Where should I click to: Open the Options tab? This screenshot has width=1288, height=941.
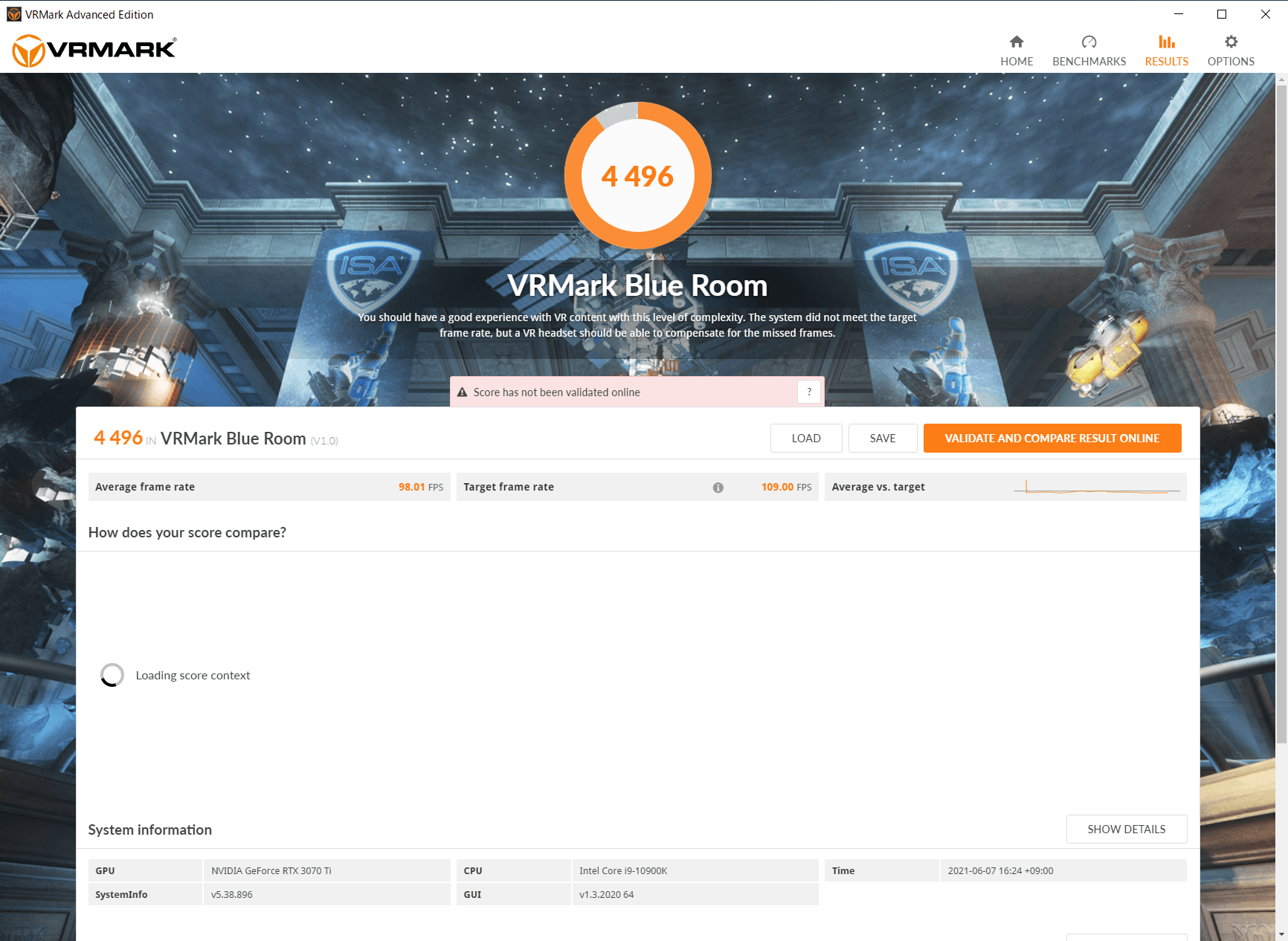(1231, 51)
